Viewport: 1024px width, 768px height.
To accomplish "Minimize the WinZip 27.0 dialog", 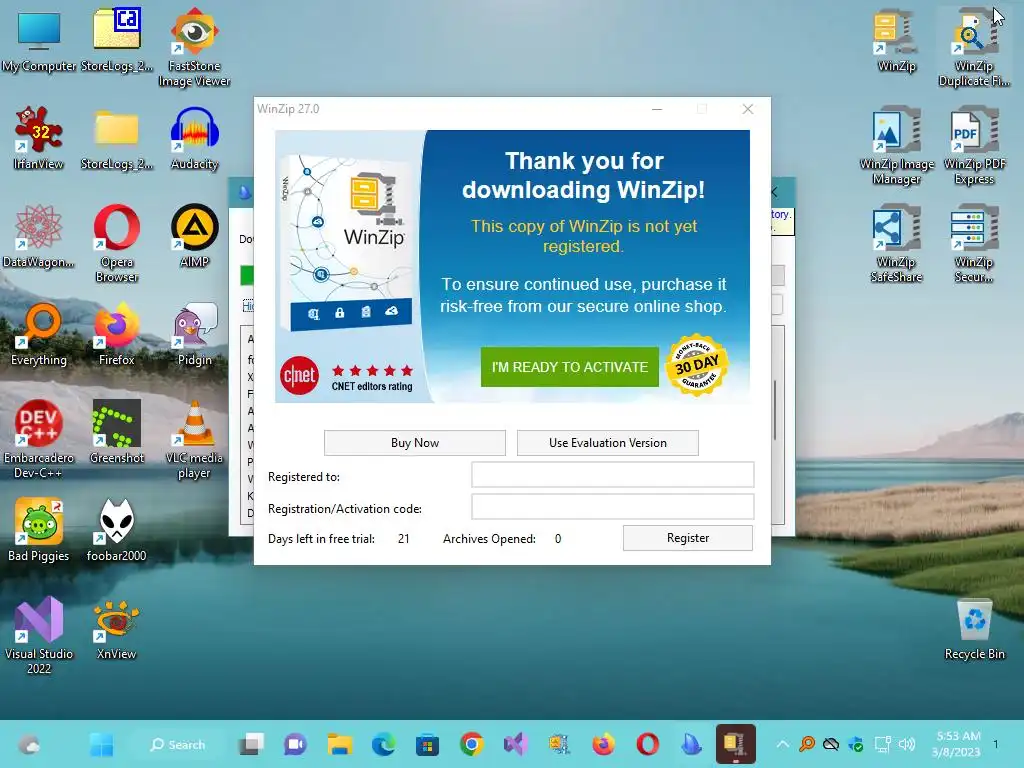I will tap(657, 109).
